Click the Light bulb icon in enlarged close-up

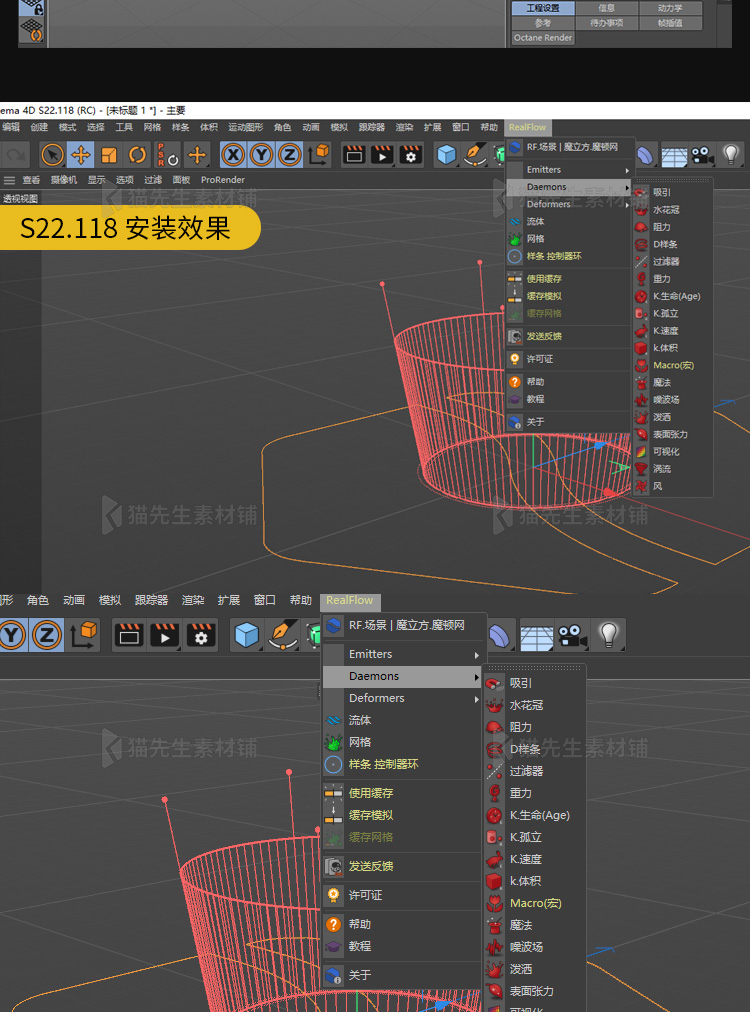pos(609,635)
